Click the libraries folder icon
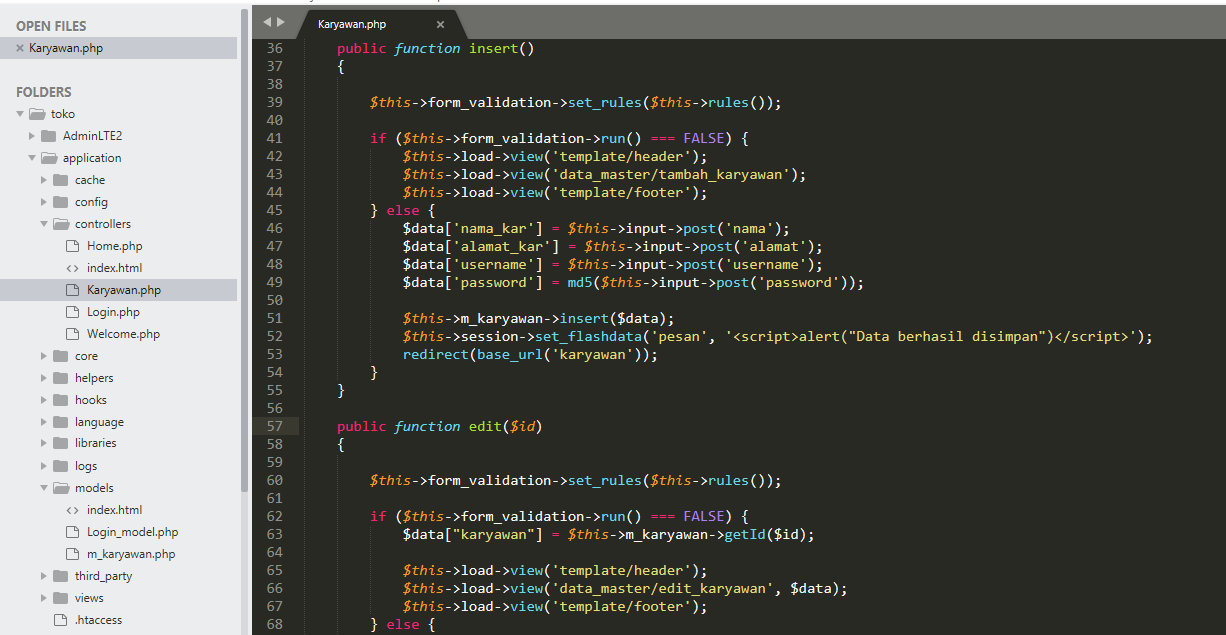 pyautogui.click(x=61, y=443)
